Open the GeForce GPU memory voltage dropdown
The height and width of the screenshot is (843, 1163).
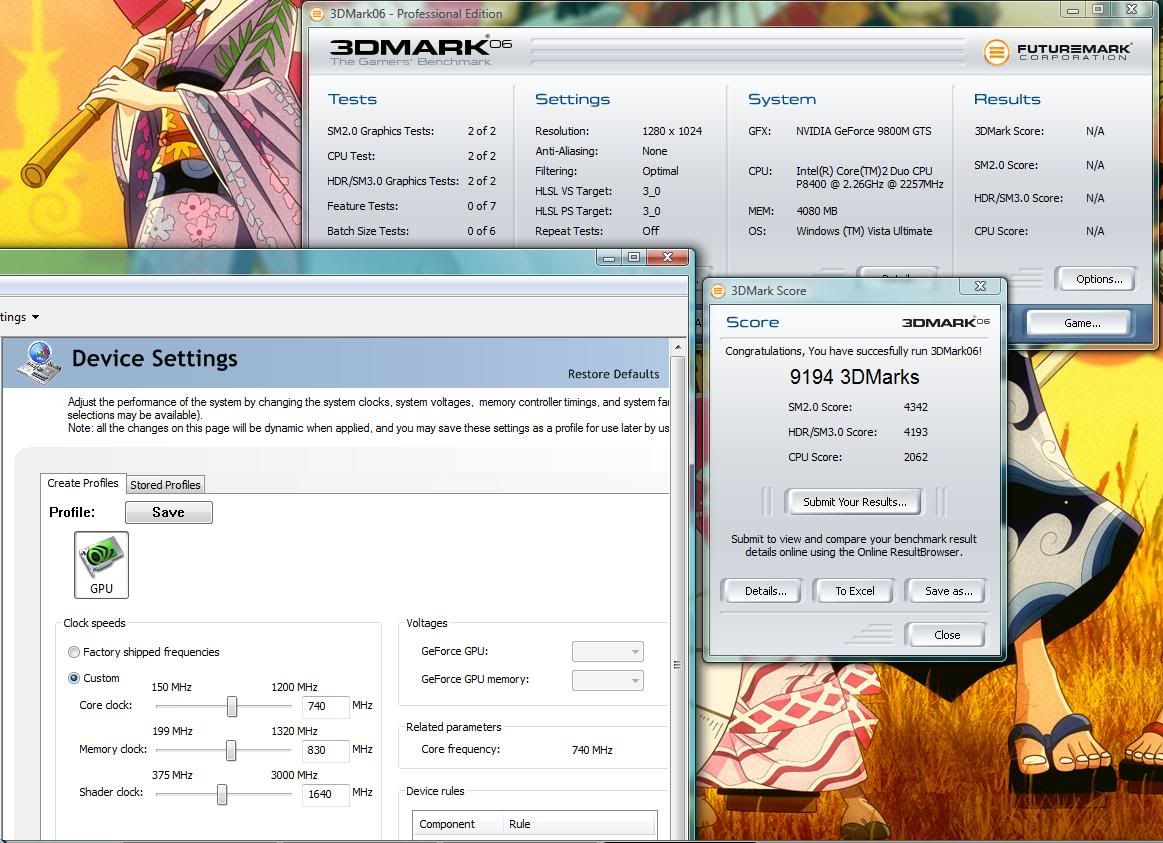607,680
